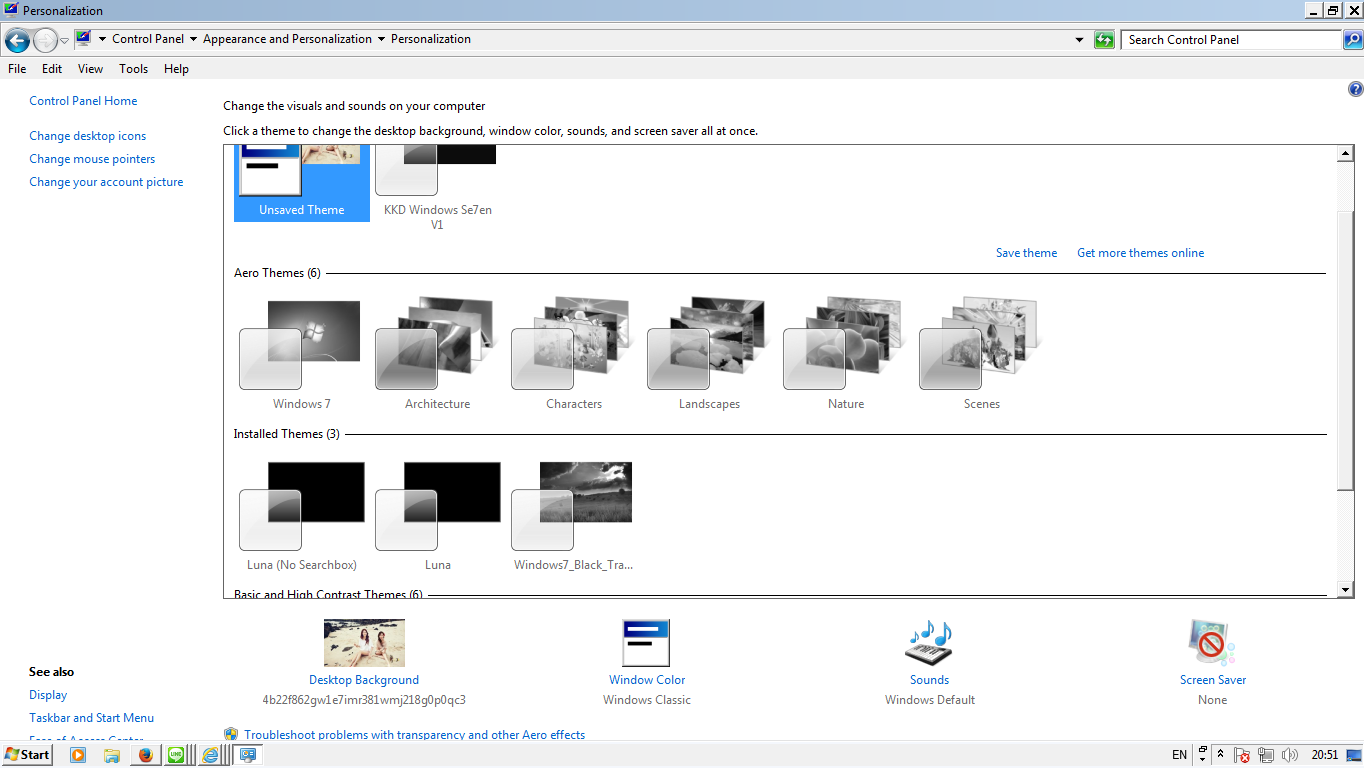Viewport: 1364px width, 768px height.
Task: Click the theme list scroll up arrow
Action: 1345,154
